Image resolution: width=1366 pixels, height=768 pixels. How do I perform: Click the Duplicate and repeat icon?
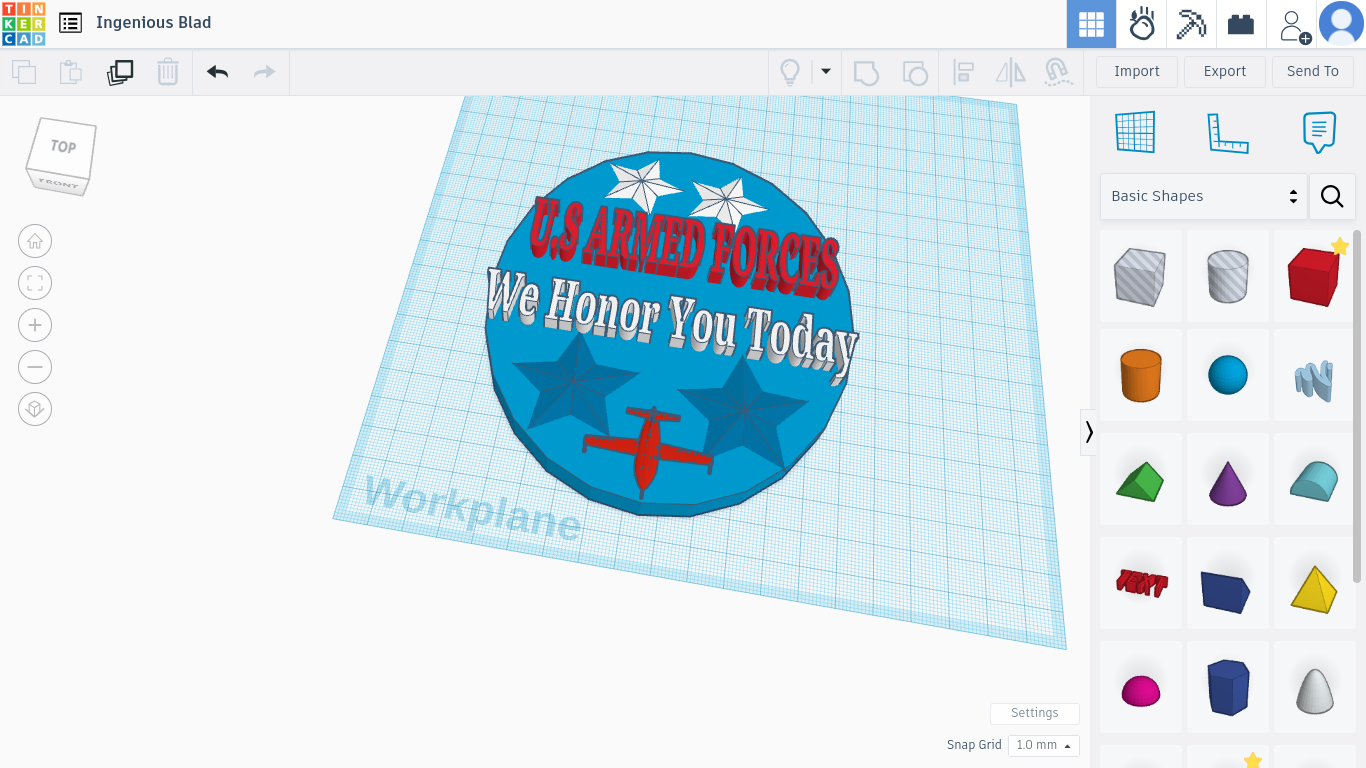click(x=120, y=72)
